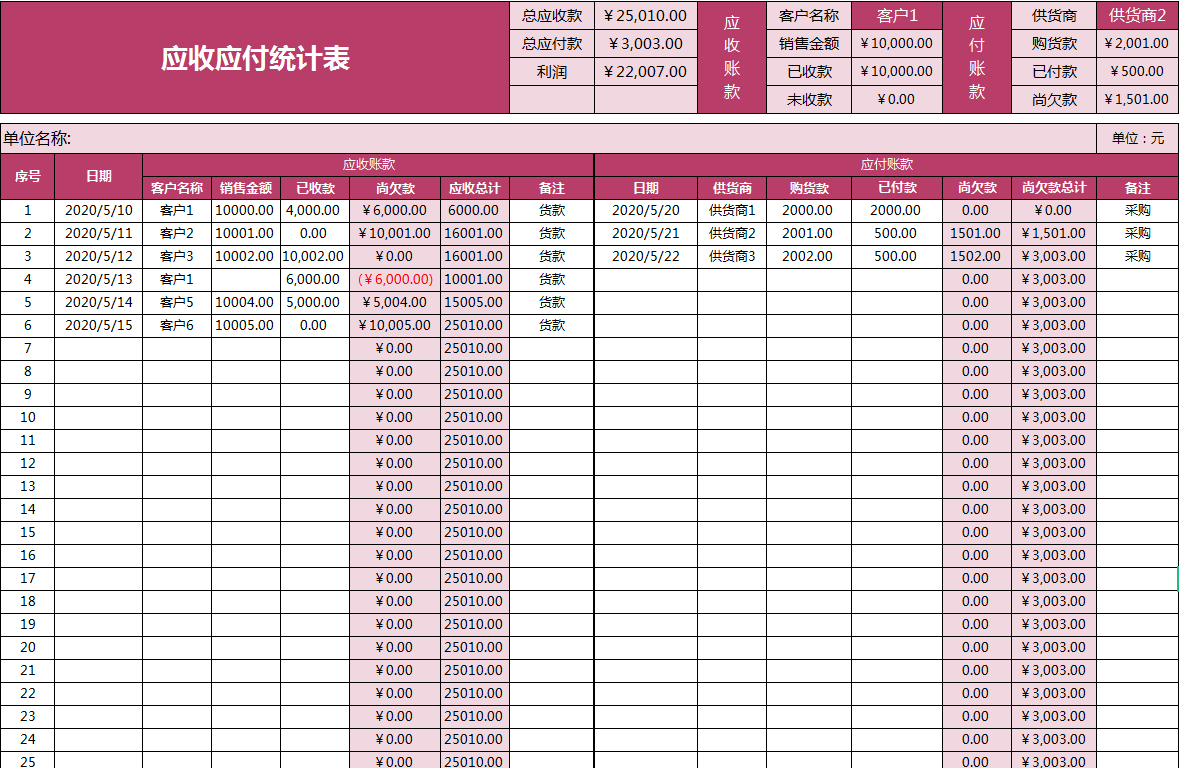Click the 单位名称 input row
Viewport: 1179px width, 768px height.
coord(548,138)
